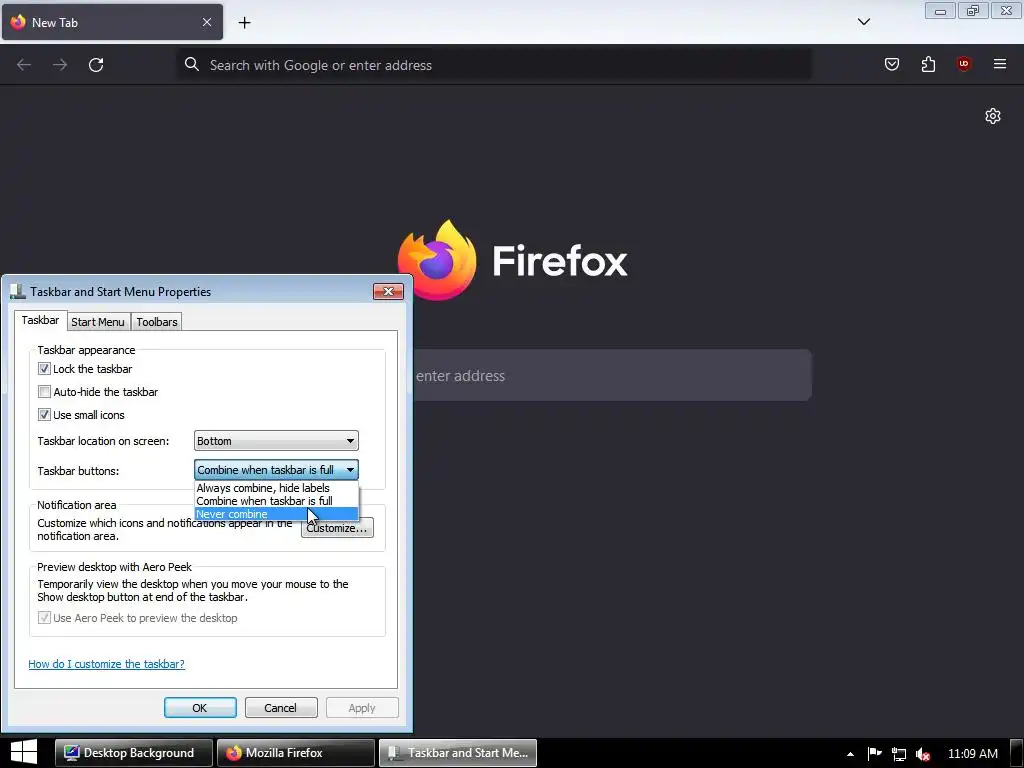
Task: Go back using Firefox back arrow
Action: tap(24, 65)
